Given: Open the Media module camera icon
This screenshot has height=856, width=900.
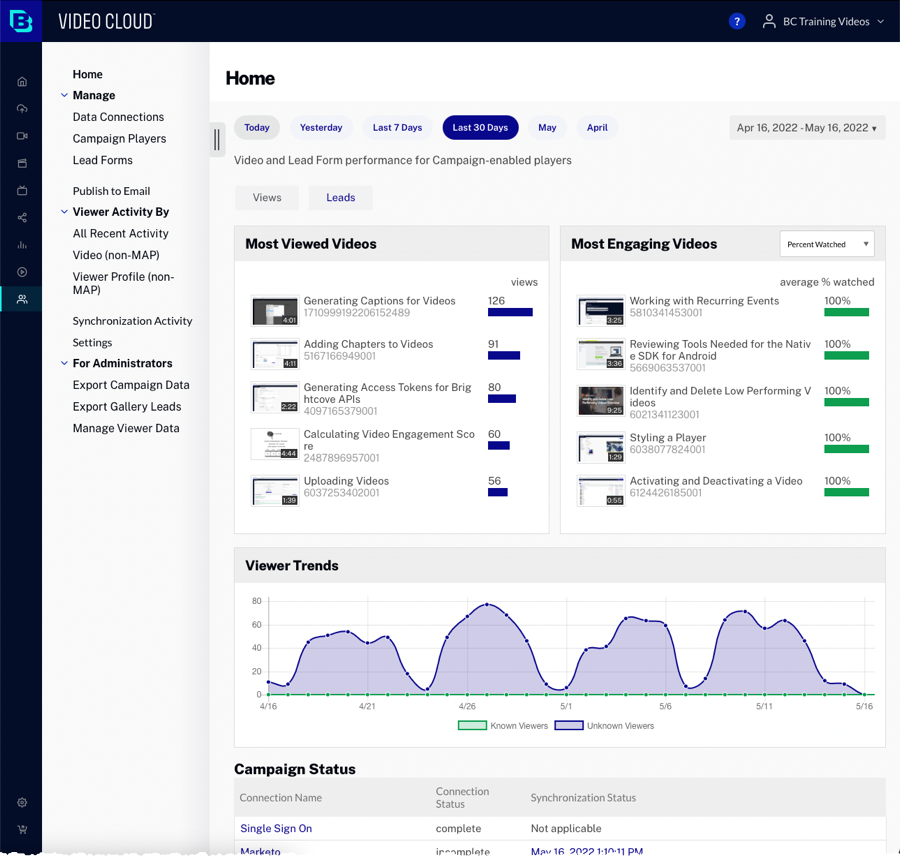Looking at the screenshot, I should (22, 136).
